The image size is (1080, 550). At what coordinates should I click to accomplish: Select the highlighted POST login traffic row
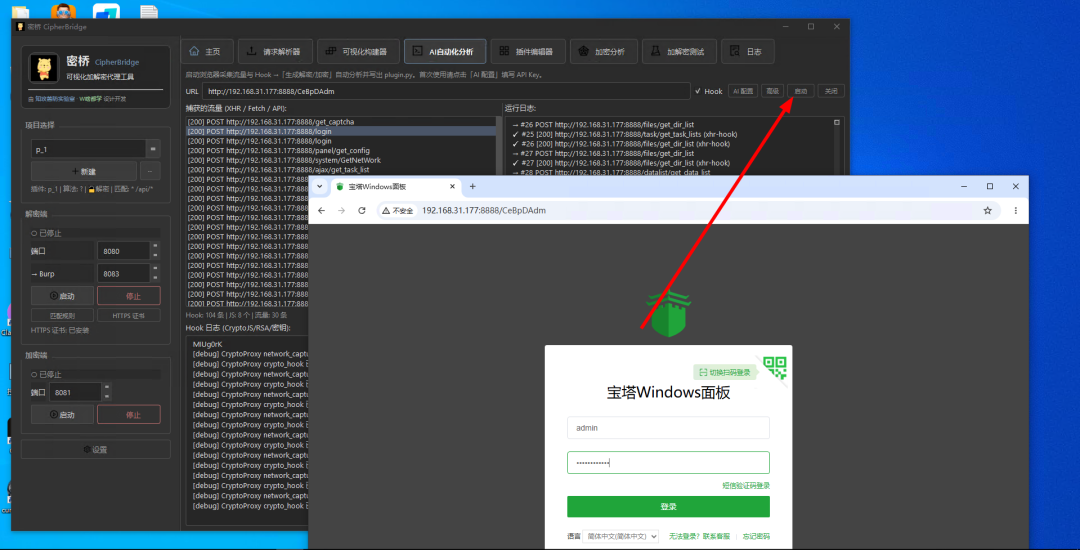pos(340,131)
